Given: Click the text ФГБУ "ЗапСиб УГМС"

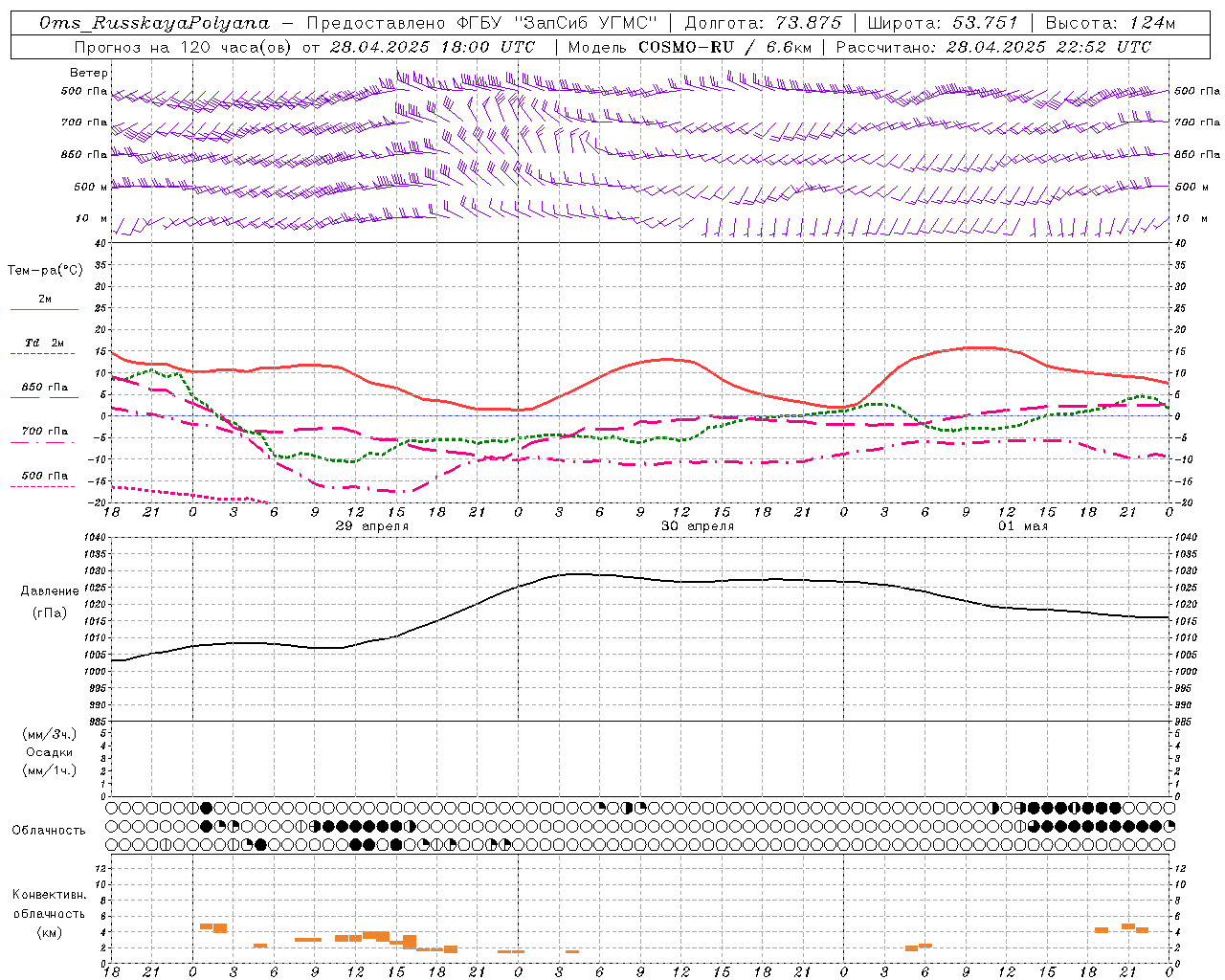Looking at the screenshot, I should pyautogui.click(x=558, y=23).
